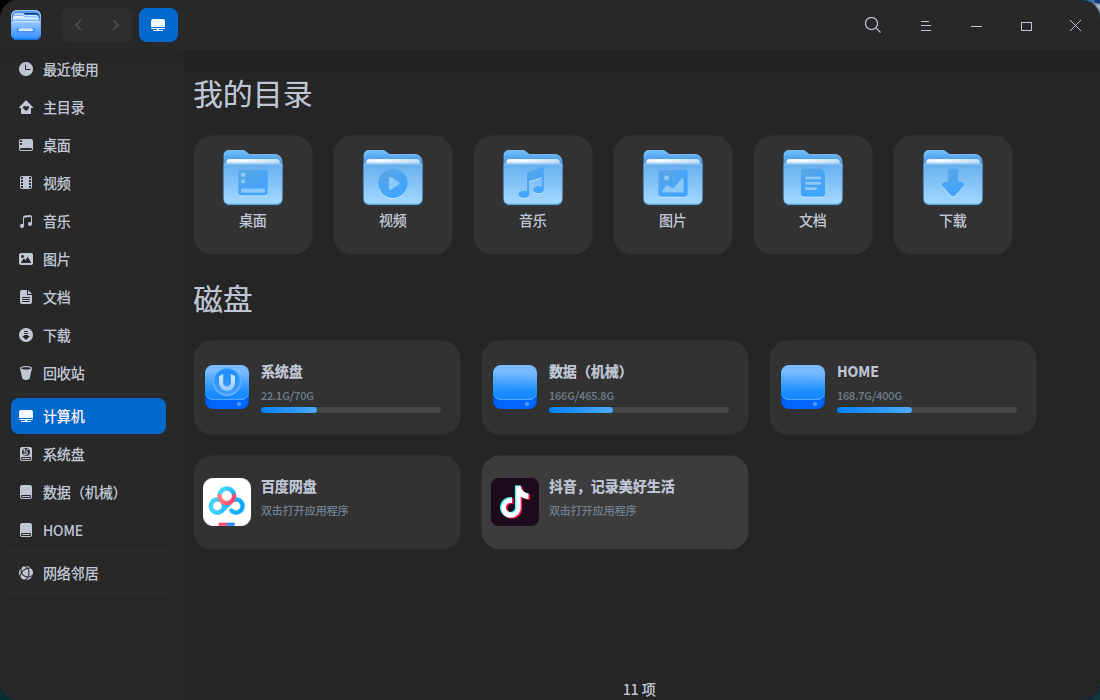1100x700 pixels.
Task: Open 主目录 in the sidebar
Action: pos(88,107)
